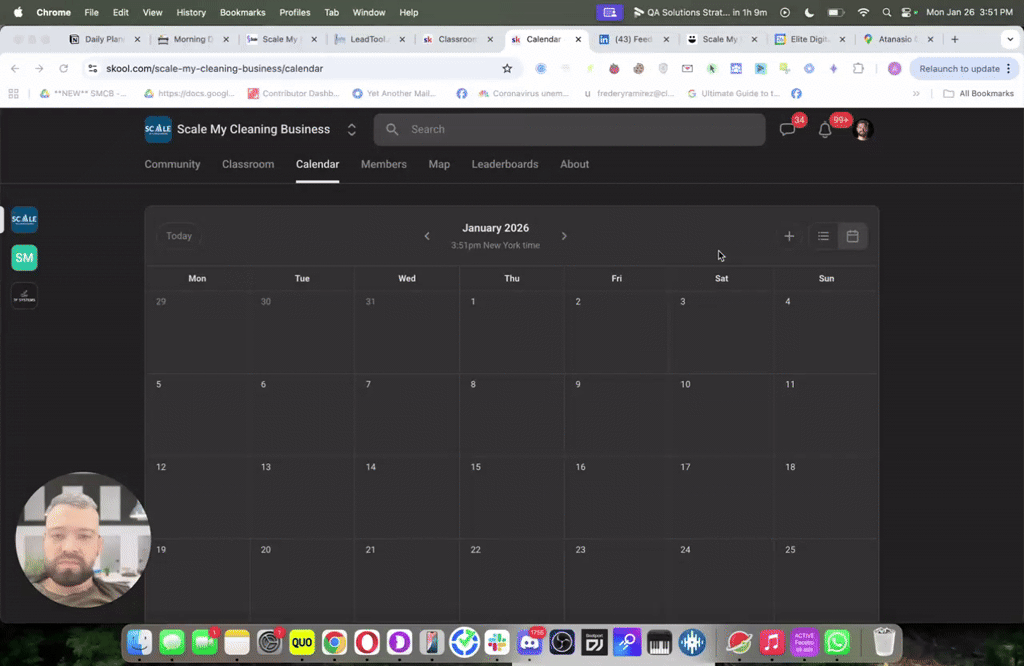1024x666 pixels.
Task: Open WhatsApp from the Dock
Action: tap(837, 642)
